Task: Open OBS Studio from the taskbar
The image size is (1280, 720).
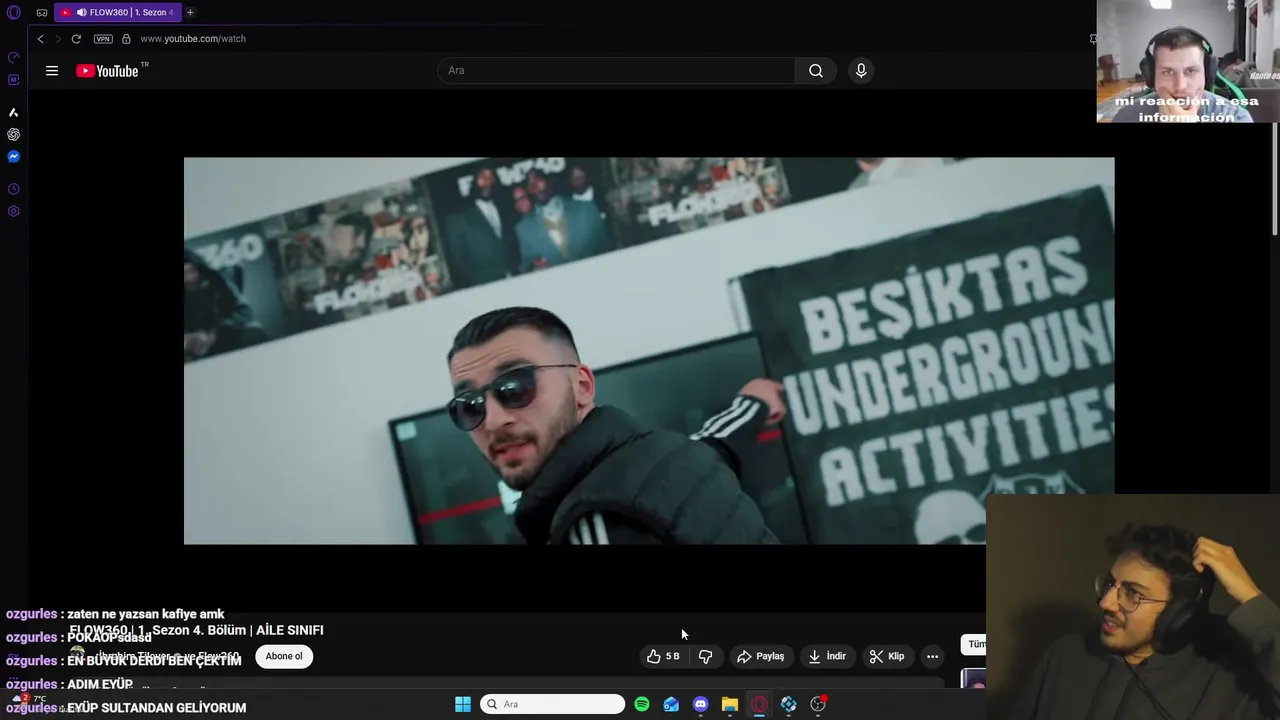Action: (818, 704)
